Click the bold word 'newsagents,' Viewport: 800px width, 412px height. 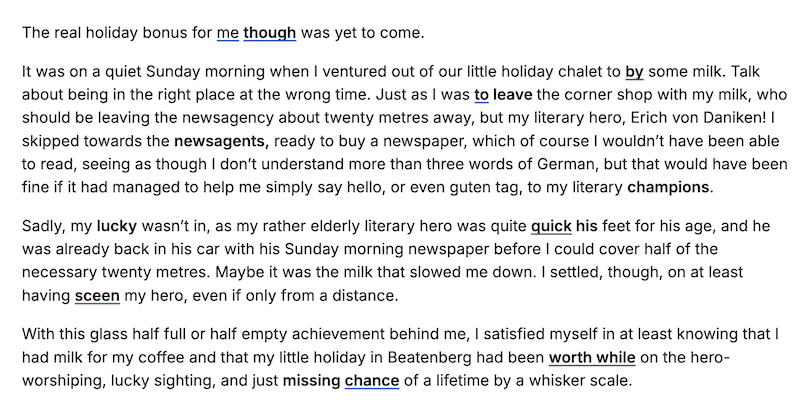[221, 141]
